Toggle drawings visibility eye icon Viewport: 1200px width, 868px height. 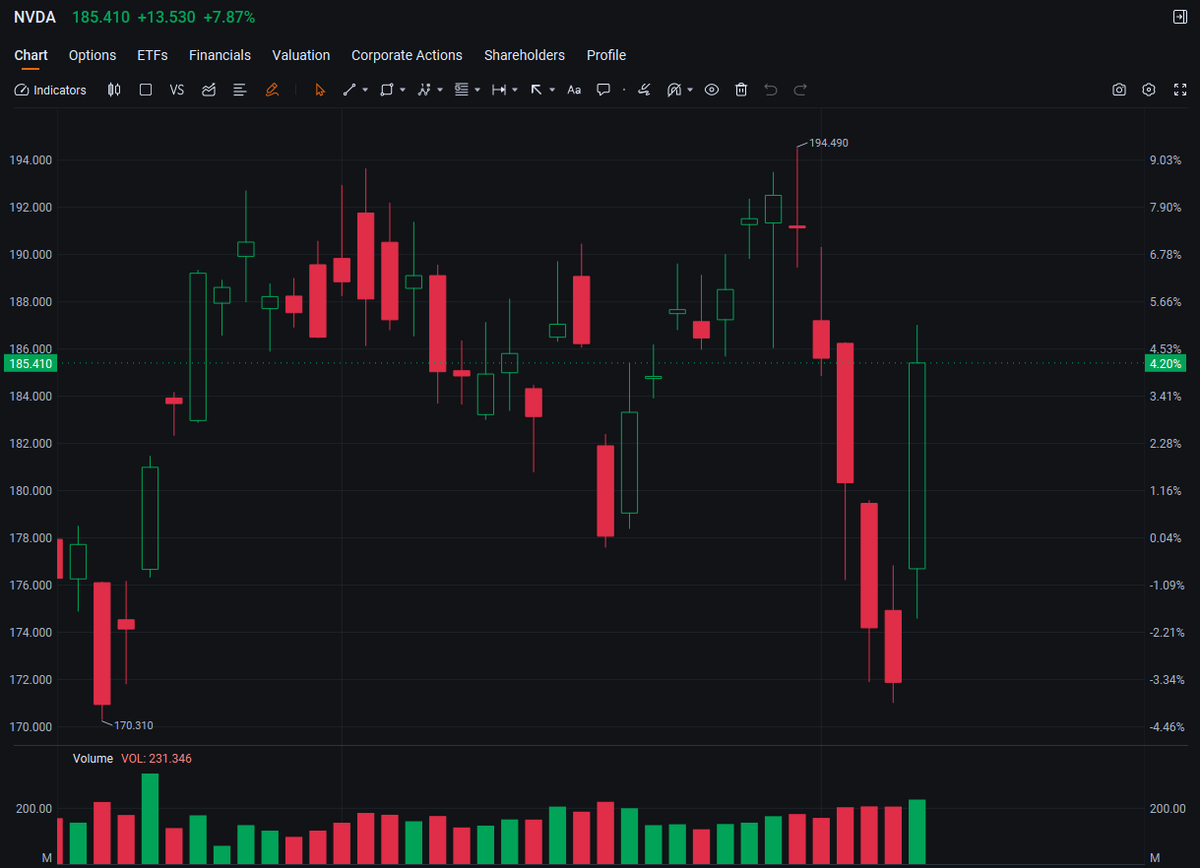tap(712, 90)
